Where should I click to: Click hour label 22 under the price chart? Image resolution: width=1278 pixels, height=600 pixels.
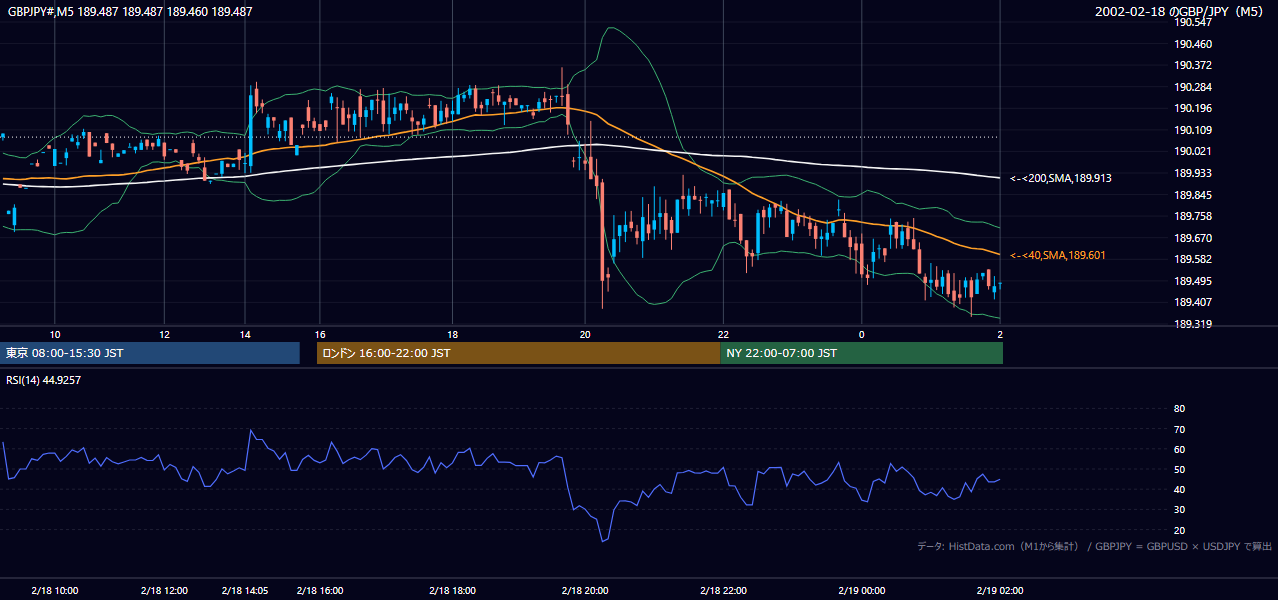(x=723, y=334)
